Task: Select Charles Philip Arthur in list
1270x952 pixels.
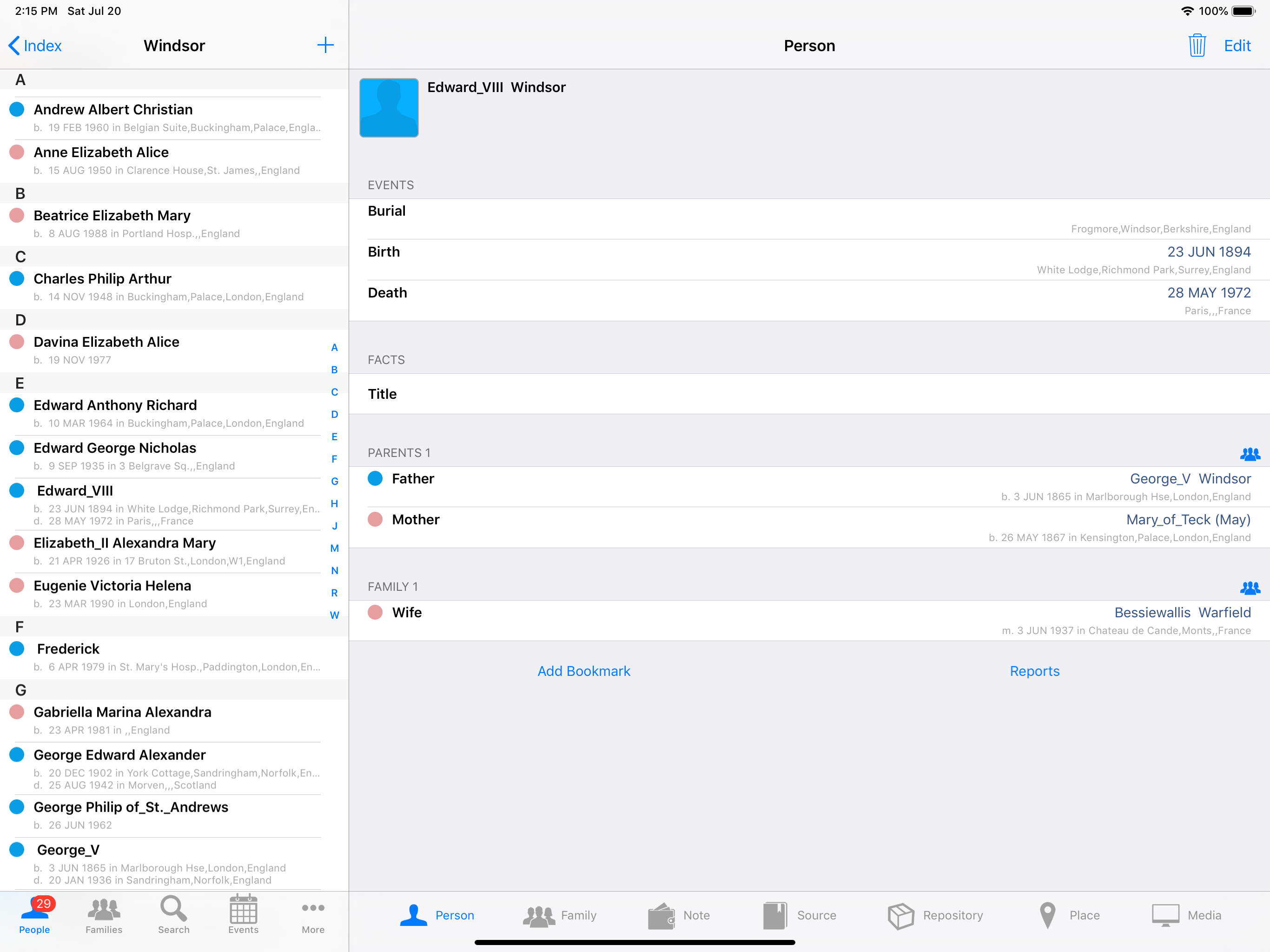Action: (174, 287)
